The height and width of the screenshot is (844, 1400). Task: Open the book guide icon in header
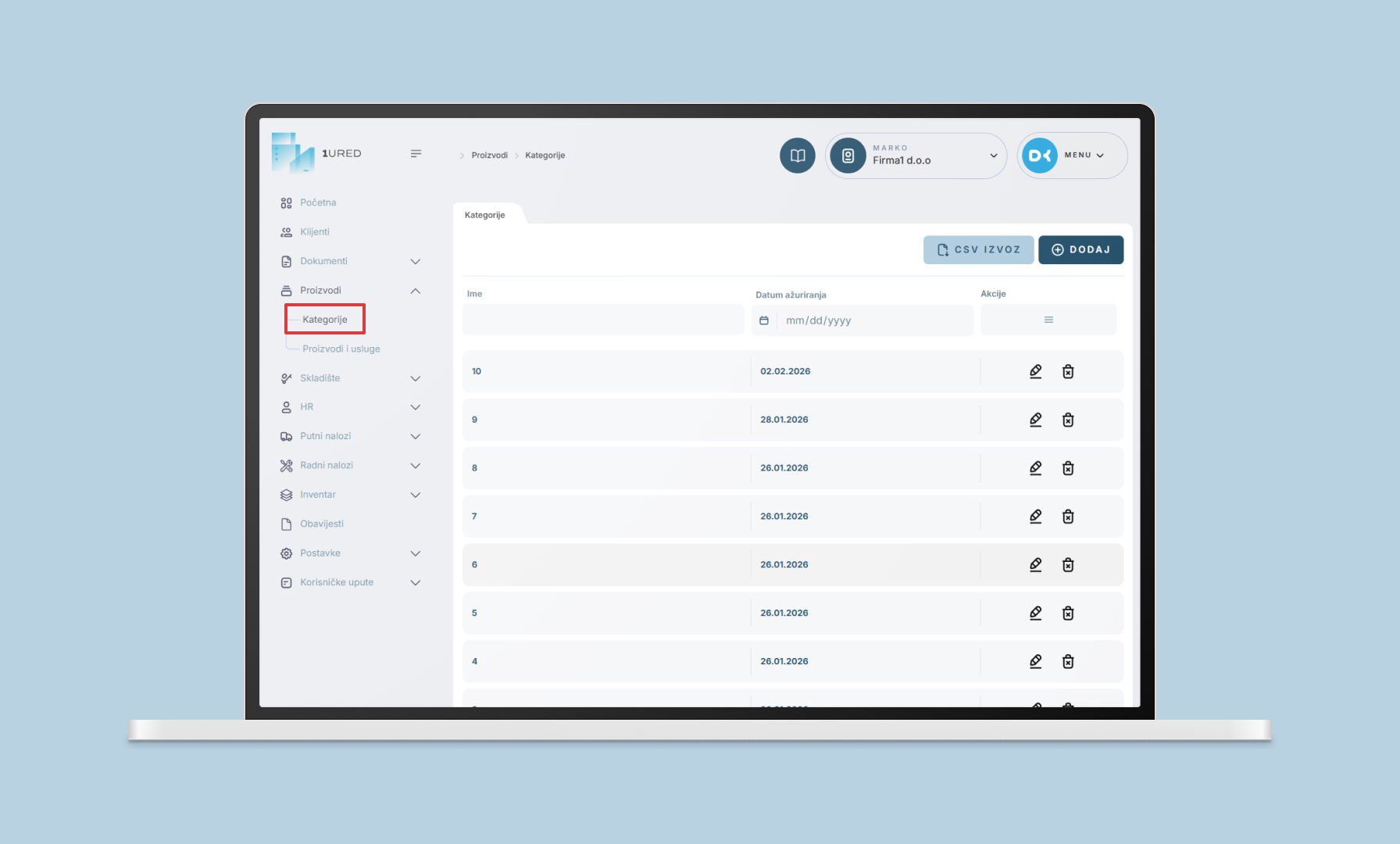797,156
